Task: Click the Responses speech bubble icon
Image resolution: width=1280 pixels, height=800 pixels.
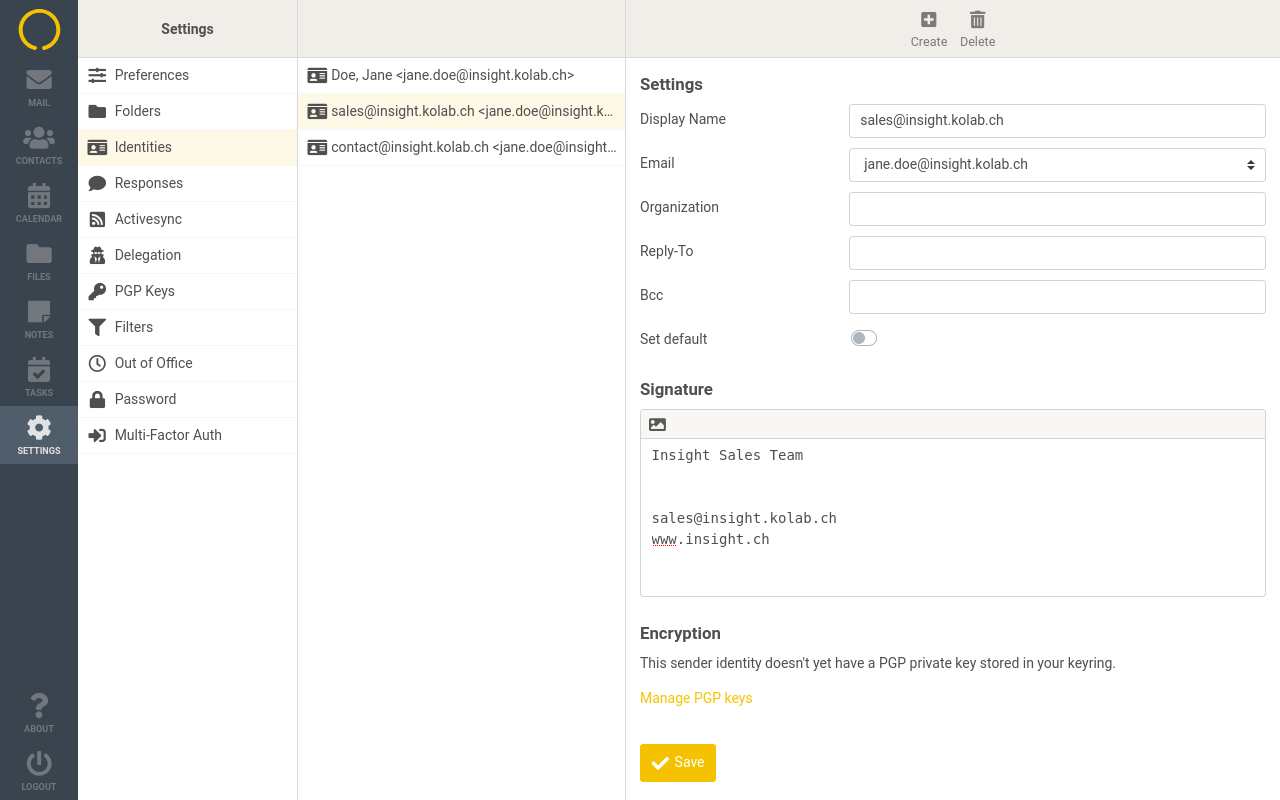Action: pyautogui.click(x=97, y=183)
